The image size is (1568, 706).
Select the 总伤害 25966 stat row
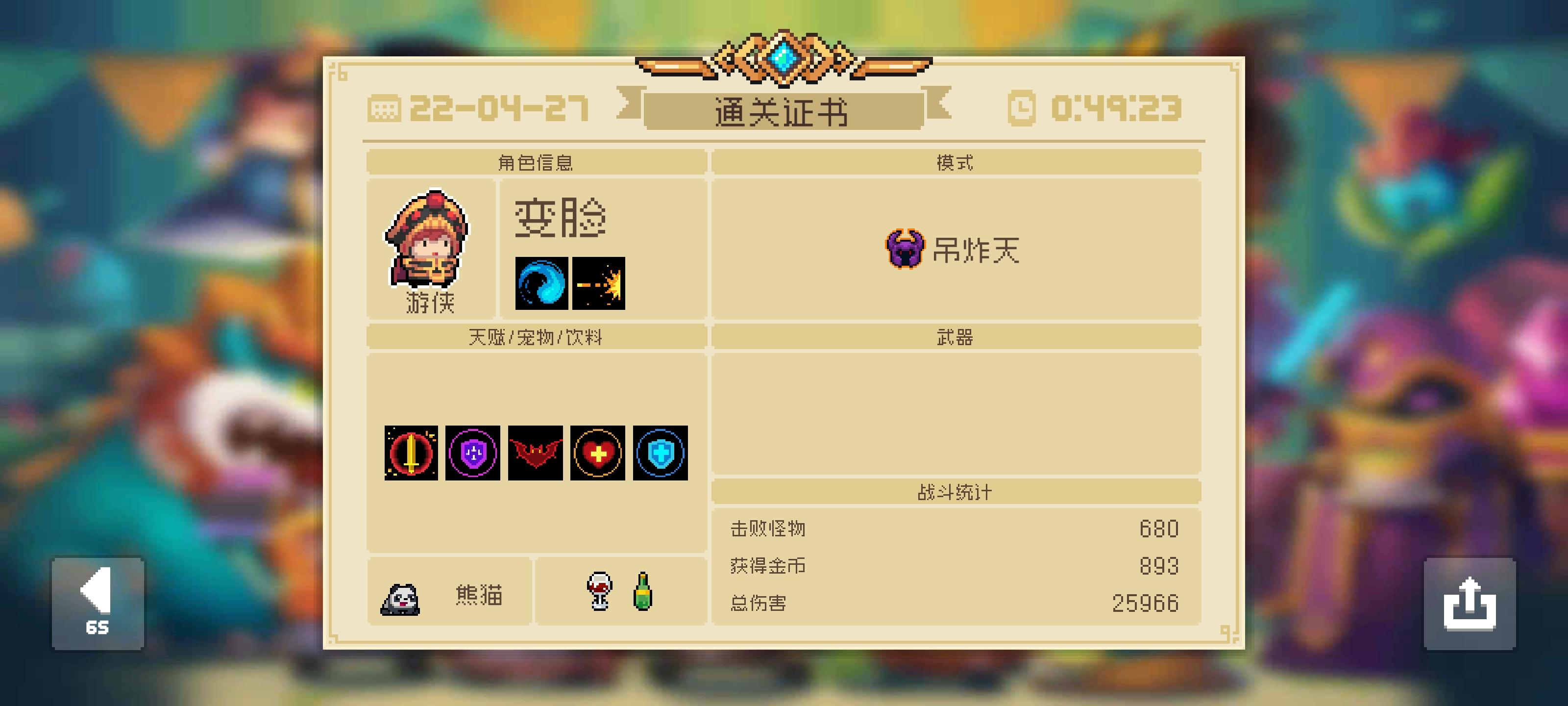coord(955,603)
